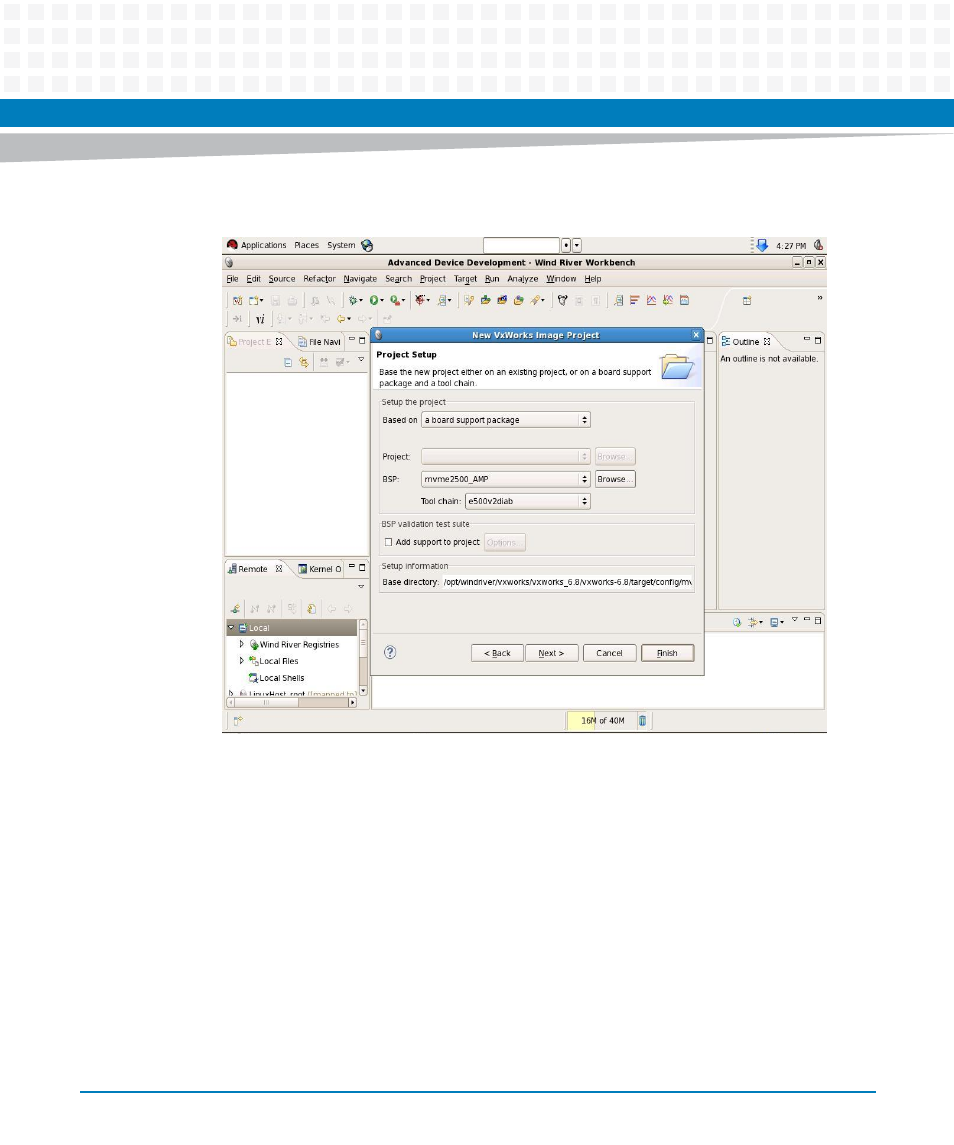Open the Based on dropdown
The image size is (954, 1145).
pyautogui.click(x=505, y=420)
